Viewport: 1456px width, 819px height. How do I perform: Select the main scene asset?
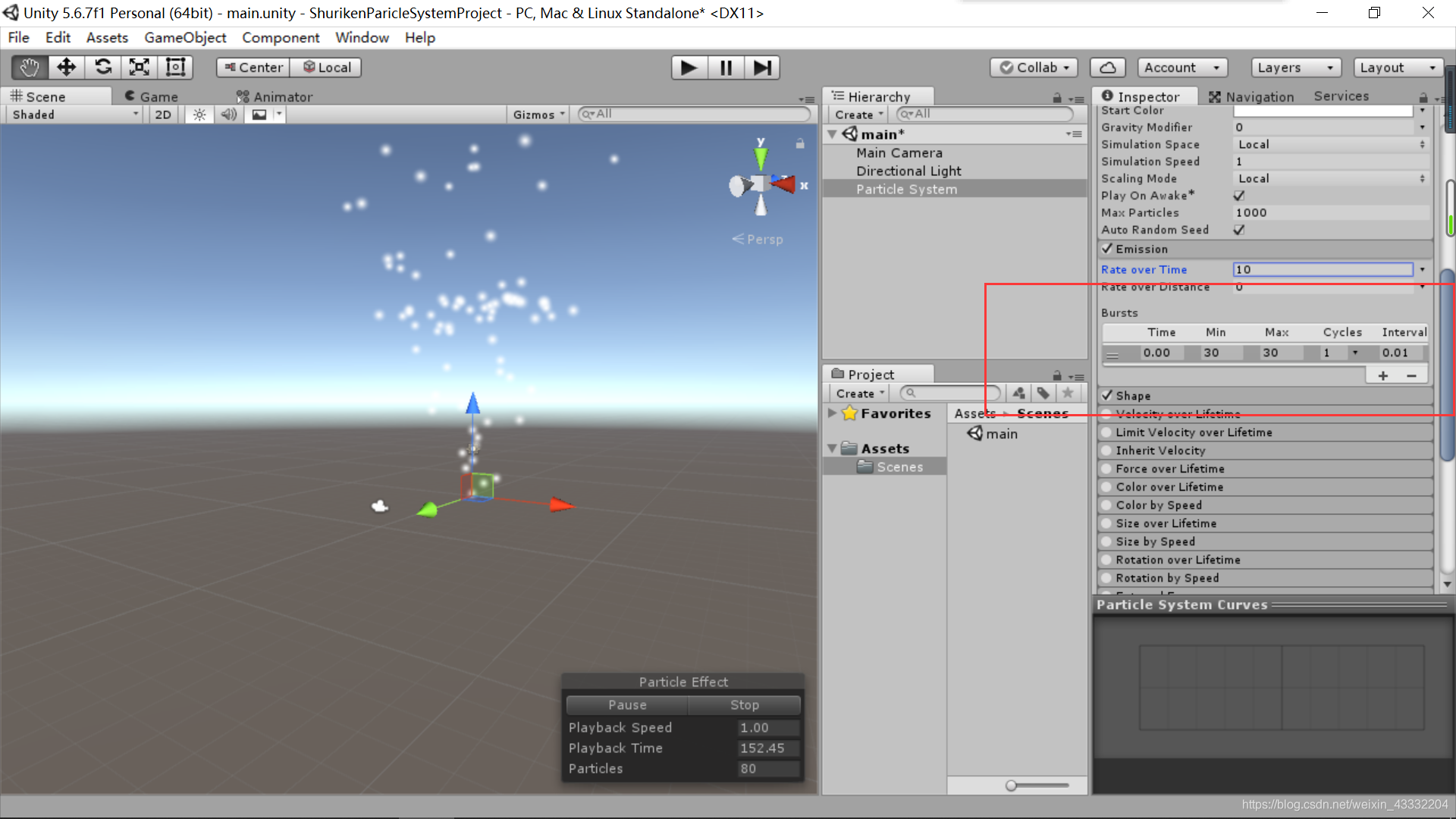click(992, 434)
